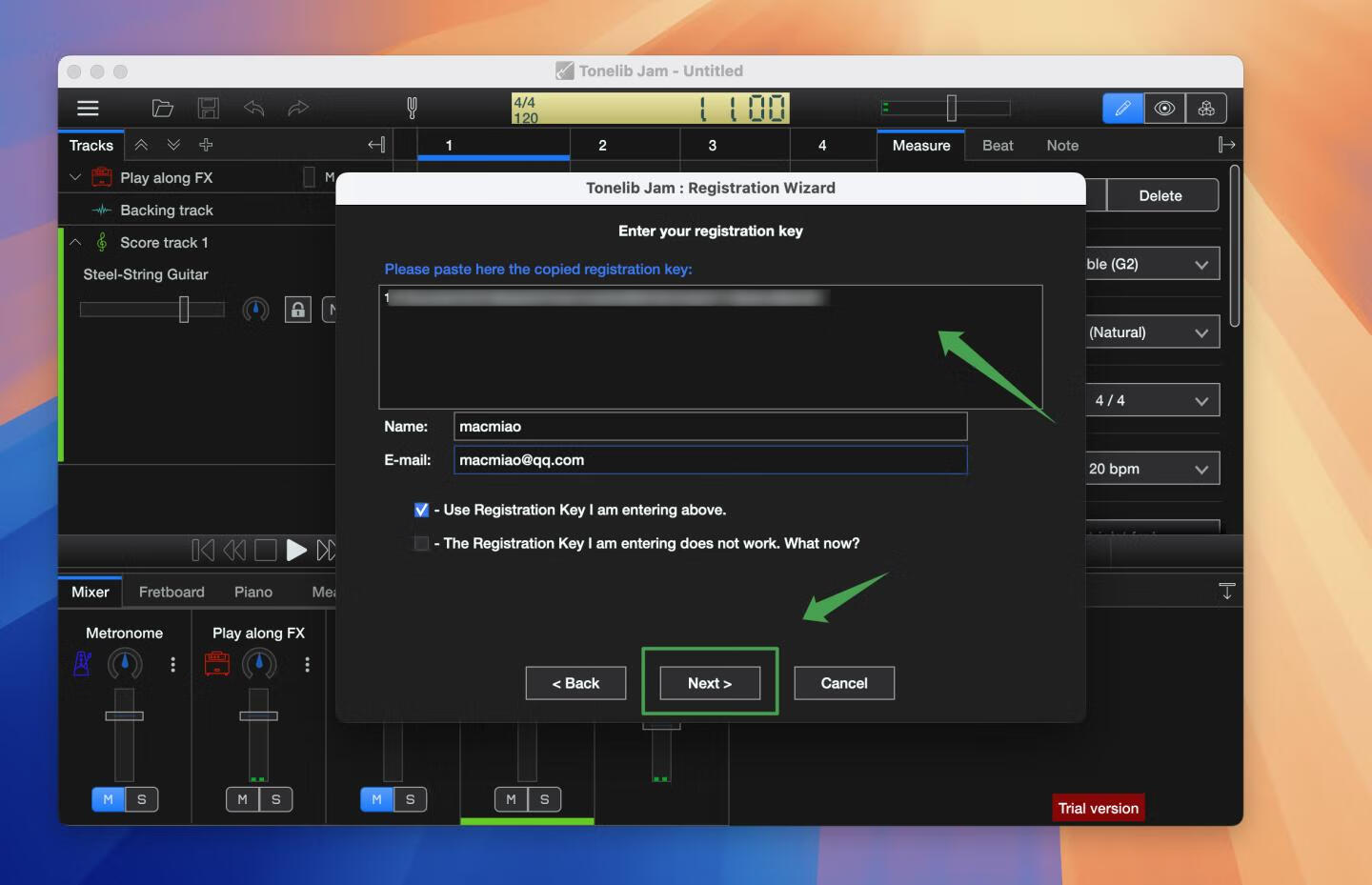Switch to the Fretboard tab
Screen dimensions: 1372x885
pyautogui.click(x=171, y=592)
